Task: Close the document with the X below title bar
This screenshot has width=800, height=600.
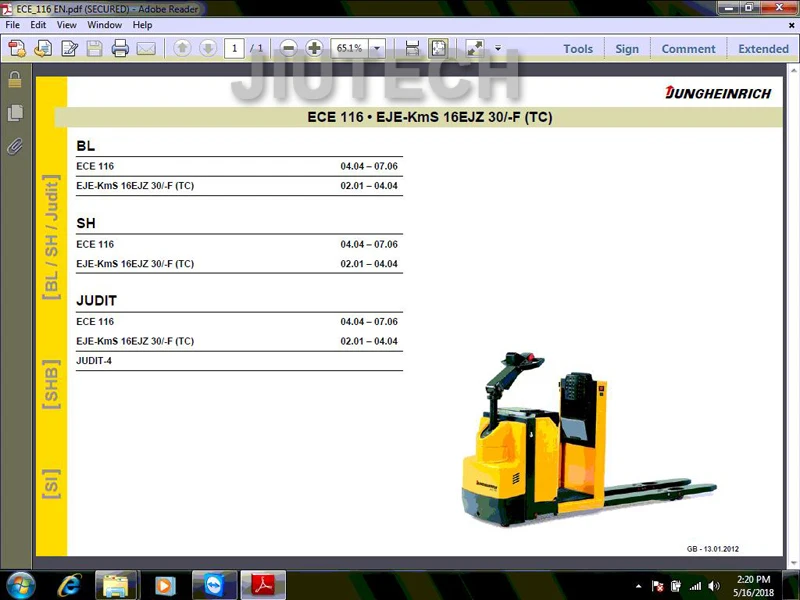Action: click(x=792, y=24)
